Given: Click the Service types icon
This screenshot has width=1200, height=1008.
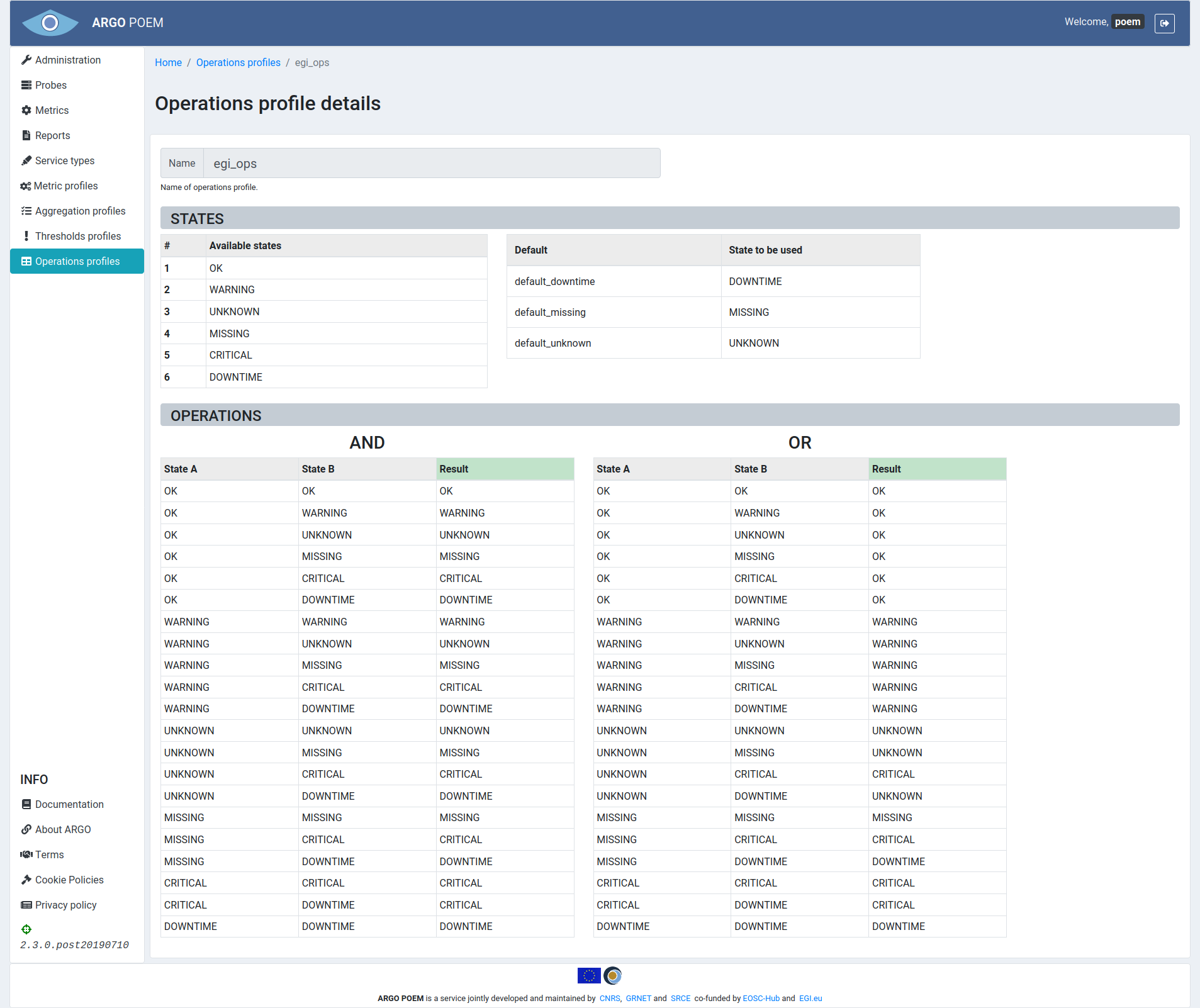Looking at the screenshot, I should click(x=26, y=160).
